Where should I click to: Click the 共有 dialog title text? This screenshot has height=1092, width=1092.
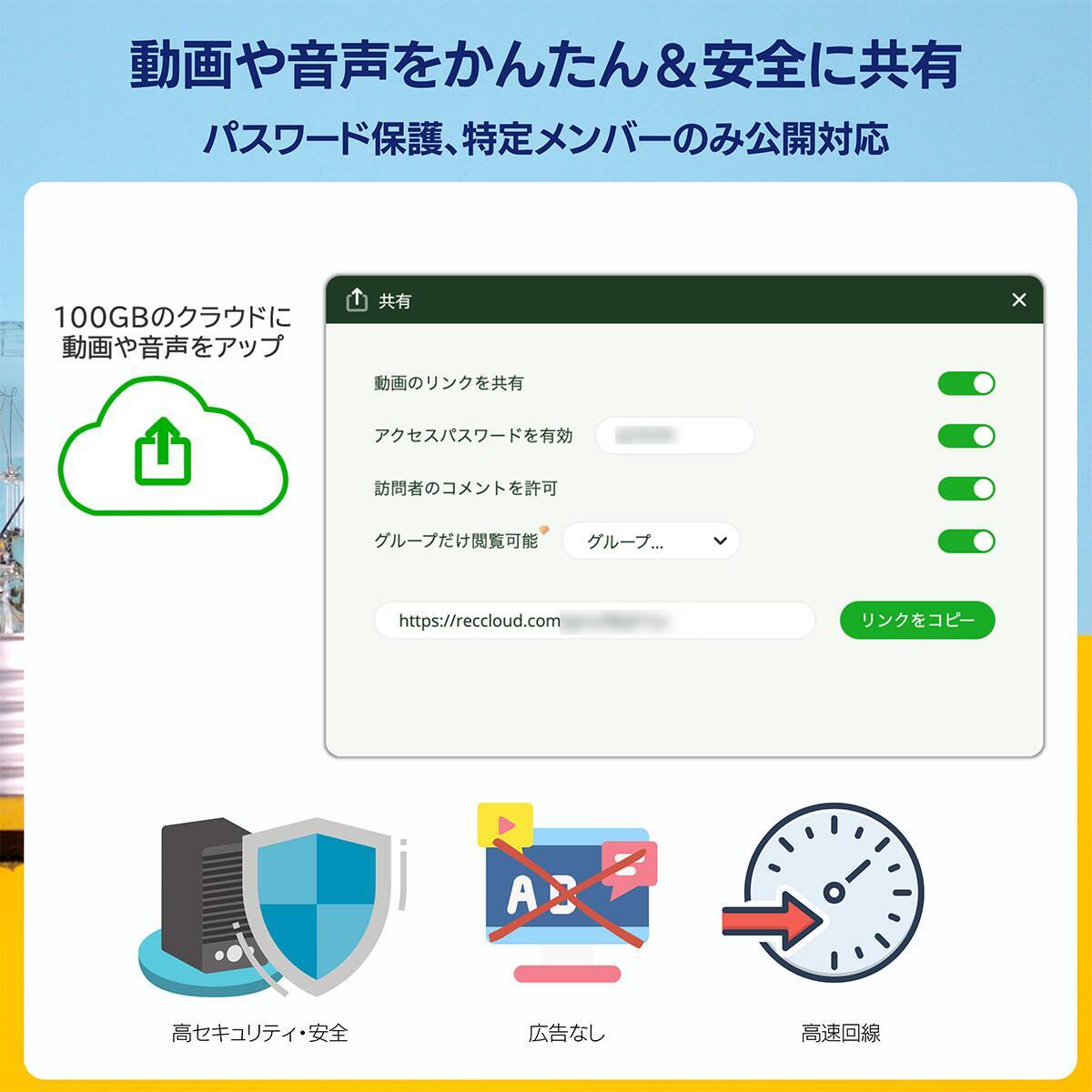tap(395, 301)
